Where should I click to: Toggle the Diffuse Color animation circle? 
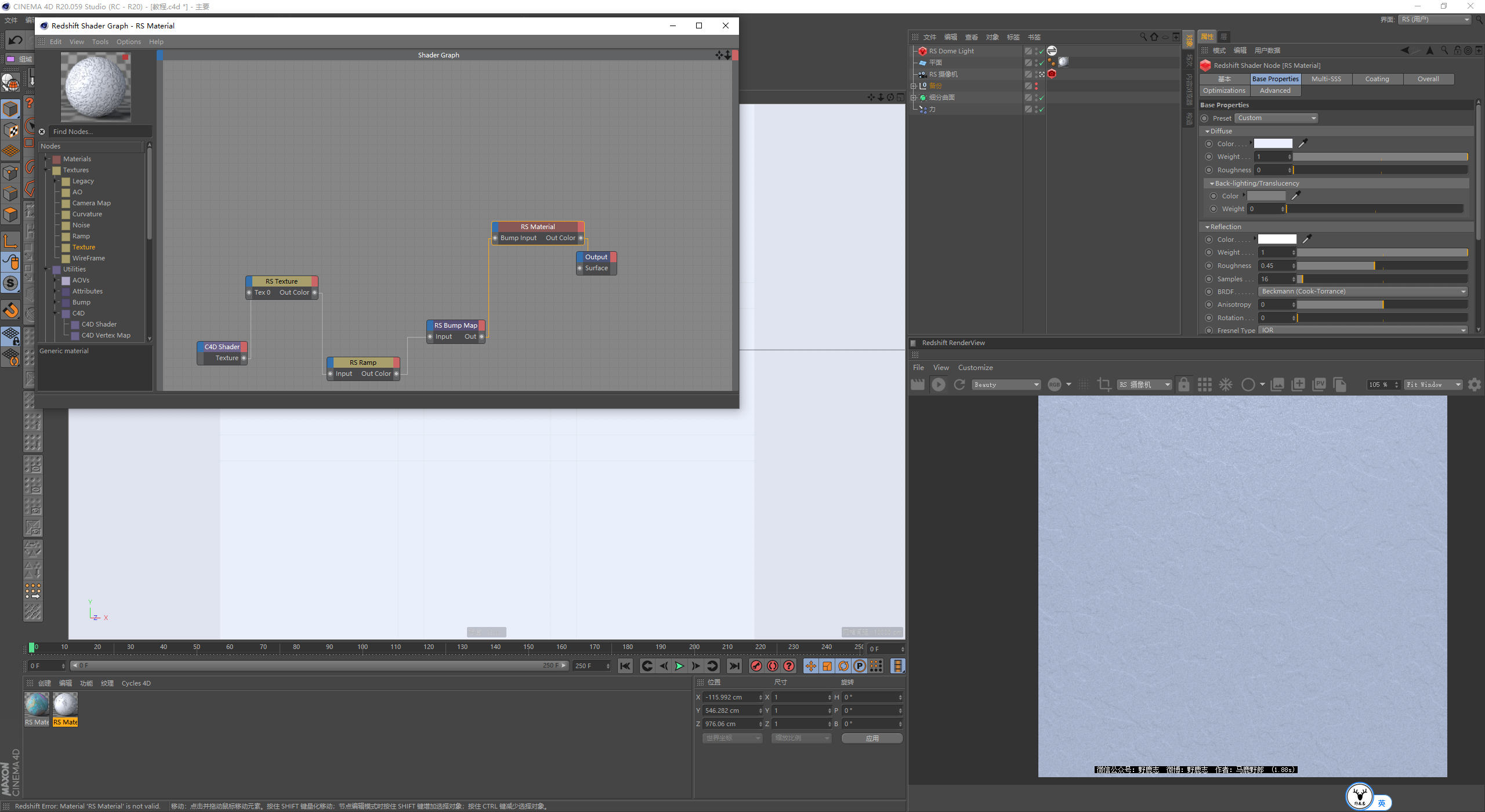pyautogui.click(x=1209, y=144)
